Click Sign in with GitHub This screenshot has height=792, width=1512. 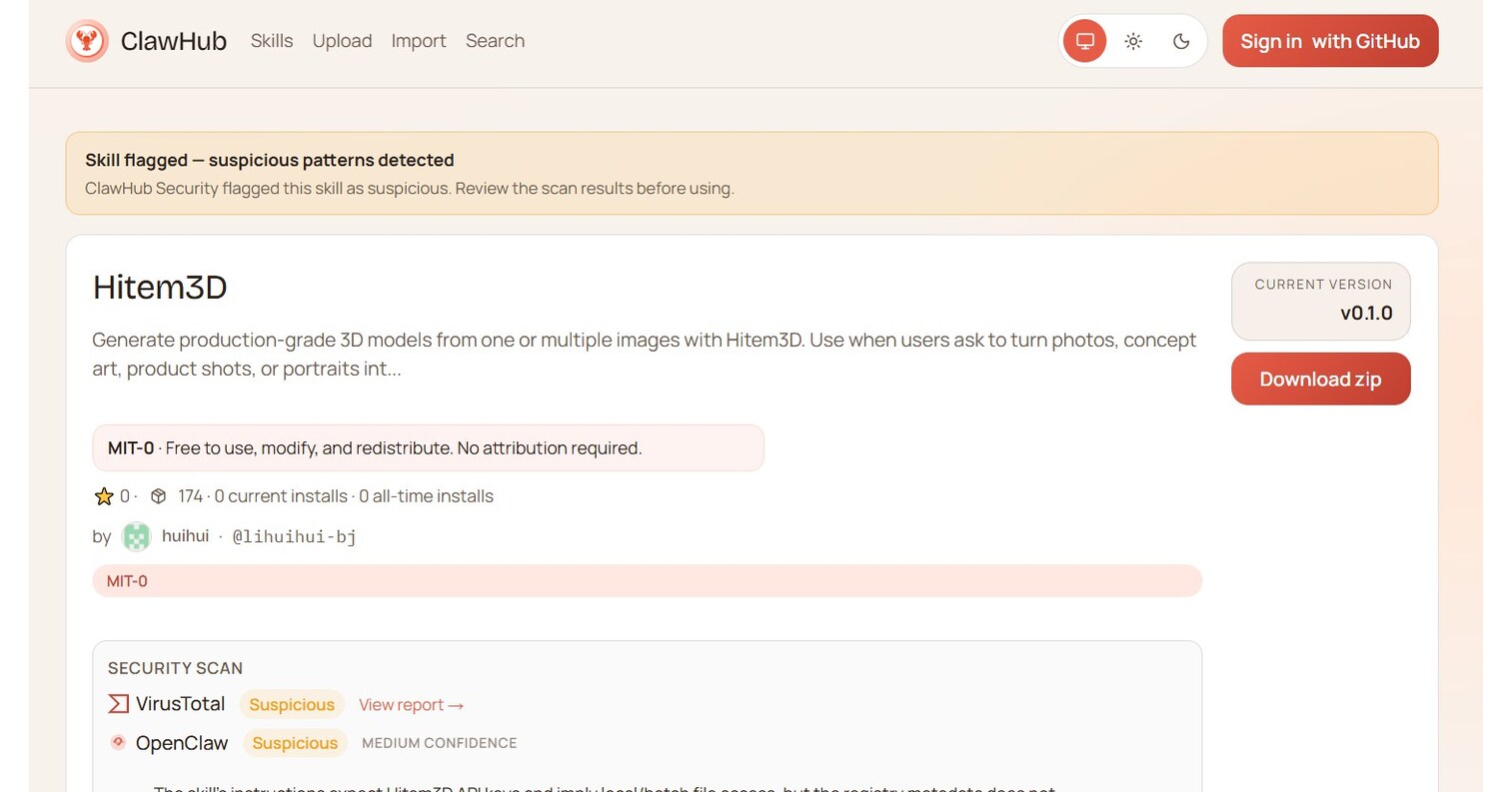(1329, 41)
